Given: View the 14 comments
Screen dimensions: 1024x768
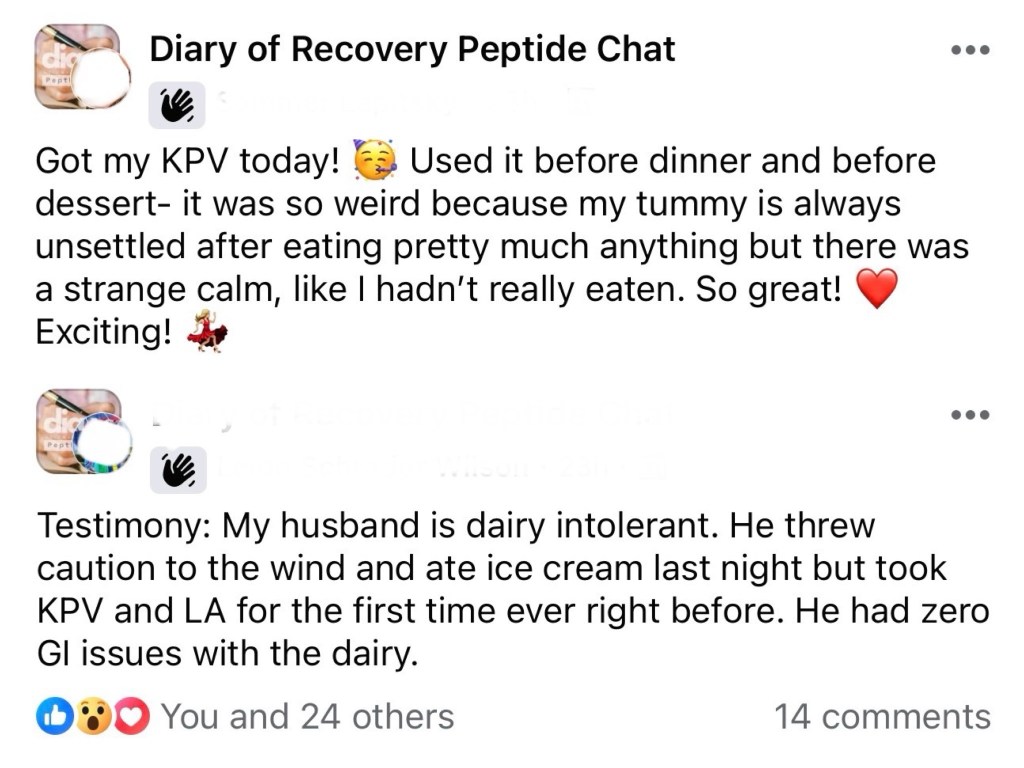Looking at the screenshot, I should 882,716.
